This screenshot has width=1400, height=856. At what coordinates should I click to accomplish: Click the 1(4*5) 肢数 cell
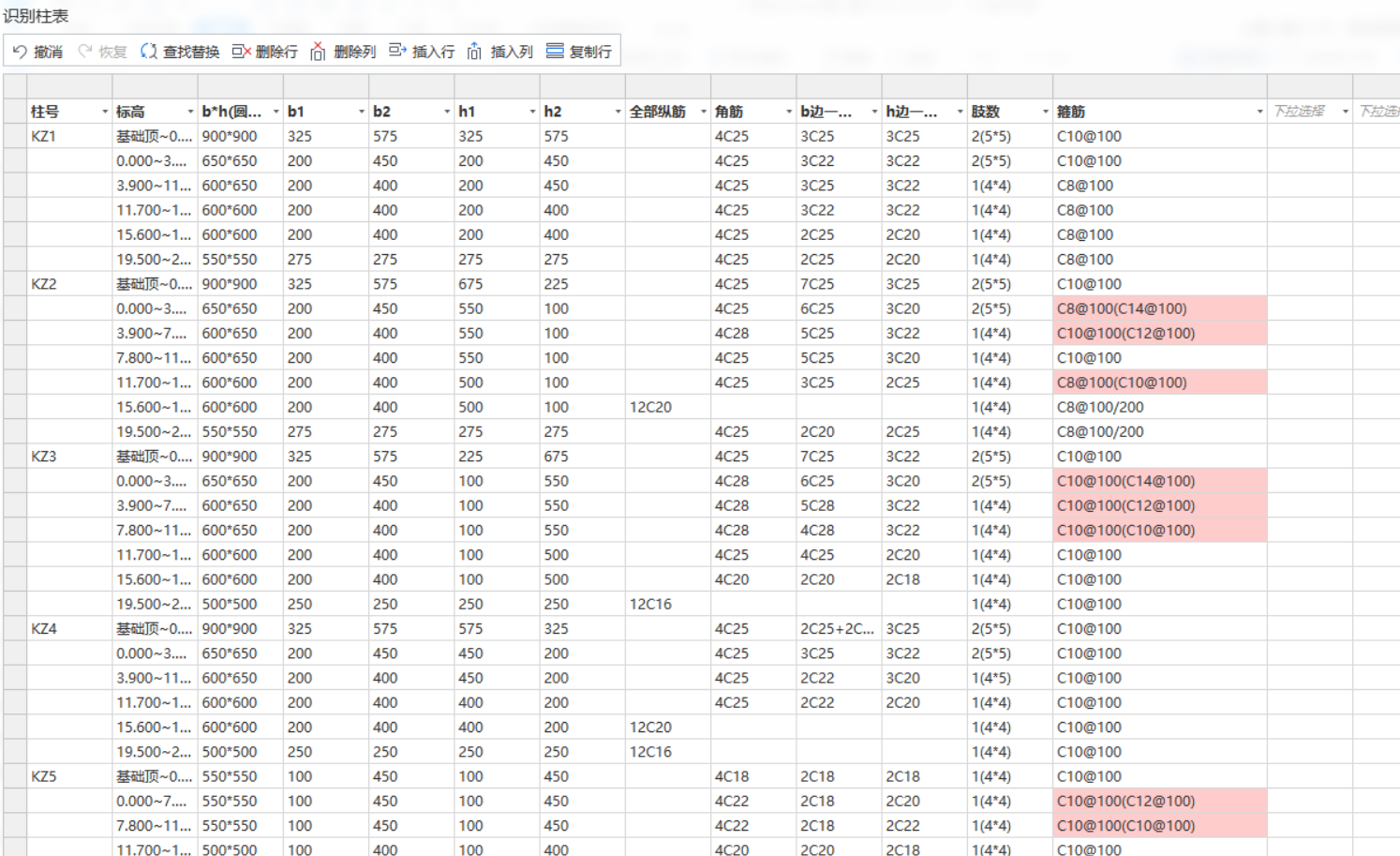pyautogui.click(x=1010, y=678)
